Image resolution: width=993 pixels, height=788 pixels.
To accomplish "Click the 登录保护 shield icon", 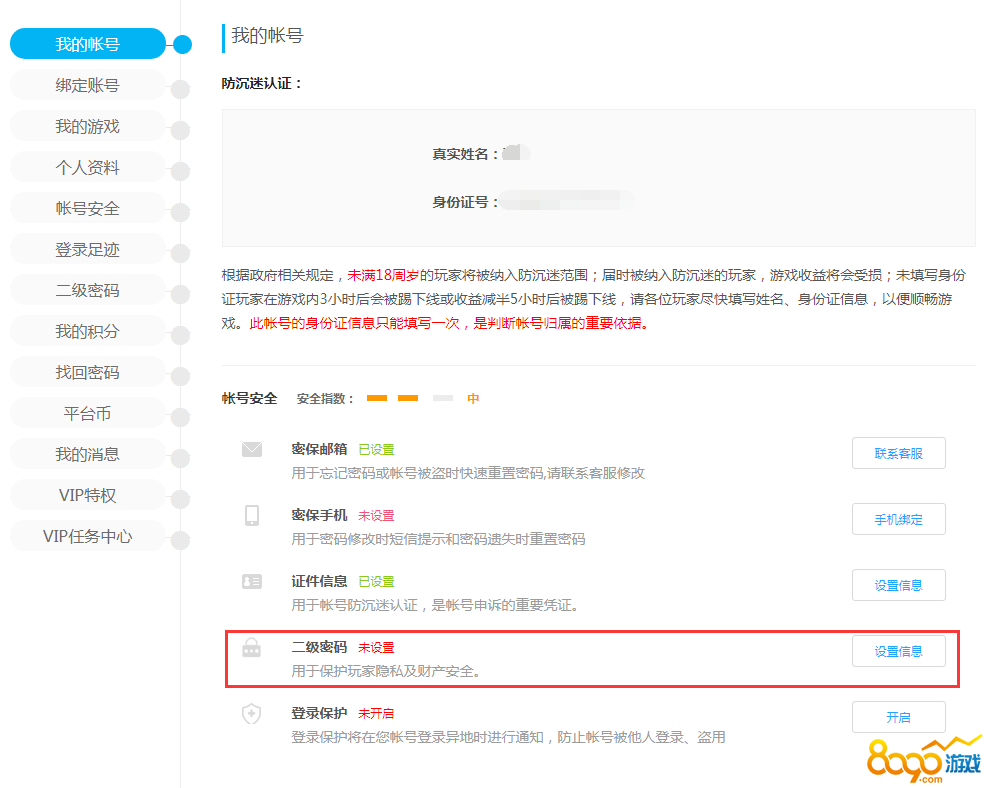I will (251, 714).
